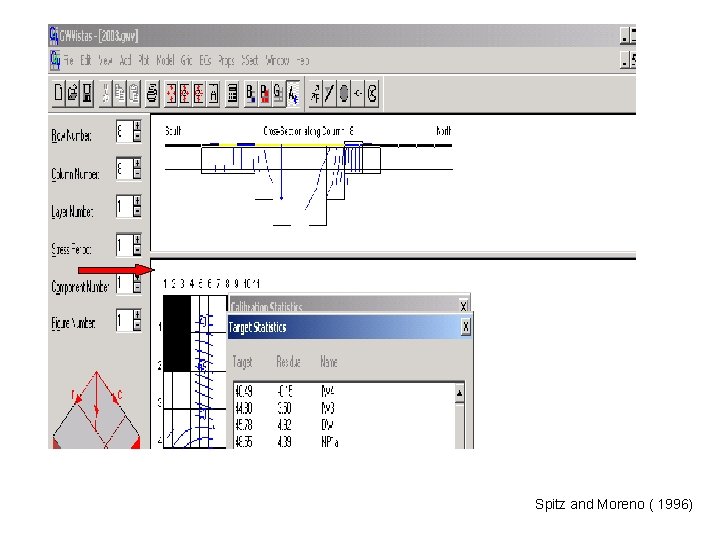Screen dimensions: 720x540
Task: Increase the Layer Number with plus stepper
Action: [x=137, y=201]
